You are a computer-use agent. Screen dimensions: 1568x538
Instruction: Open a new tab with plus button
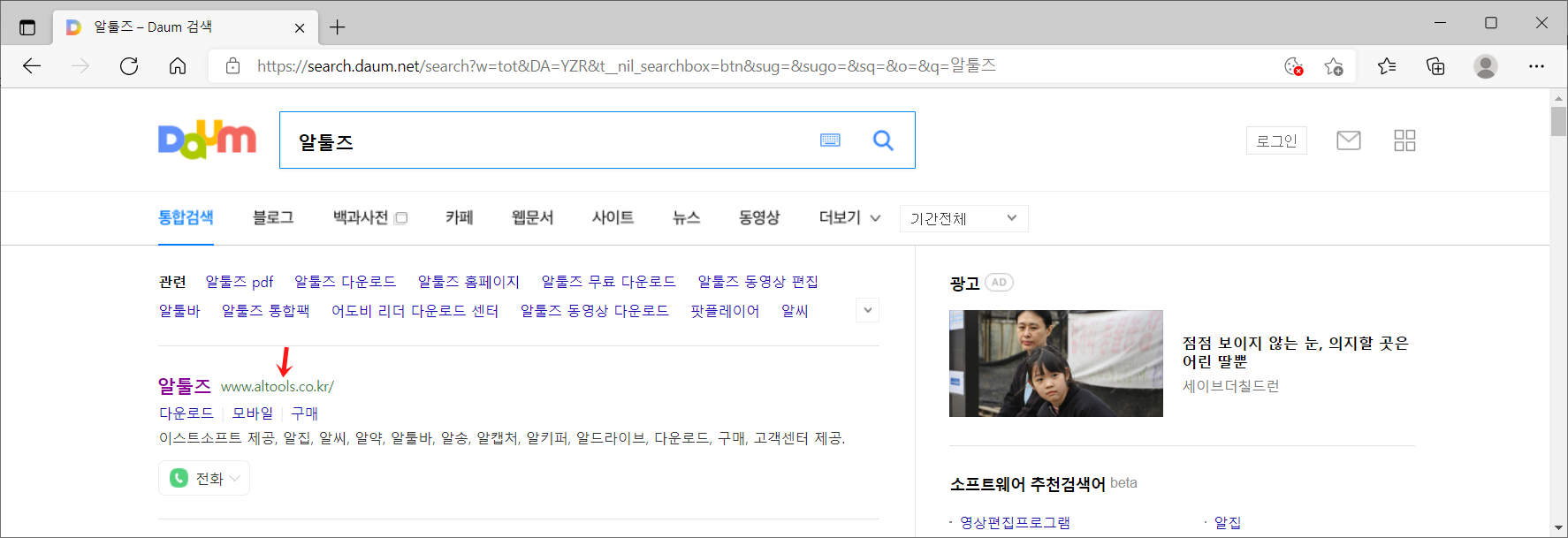(337, 27)
